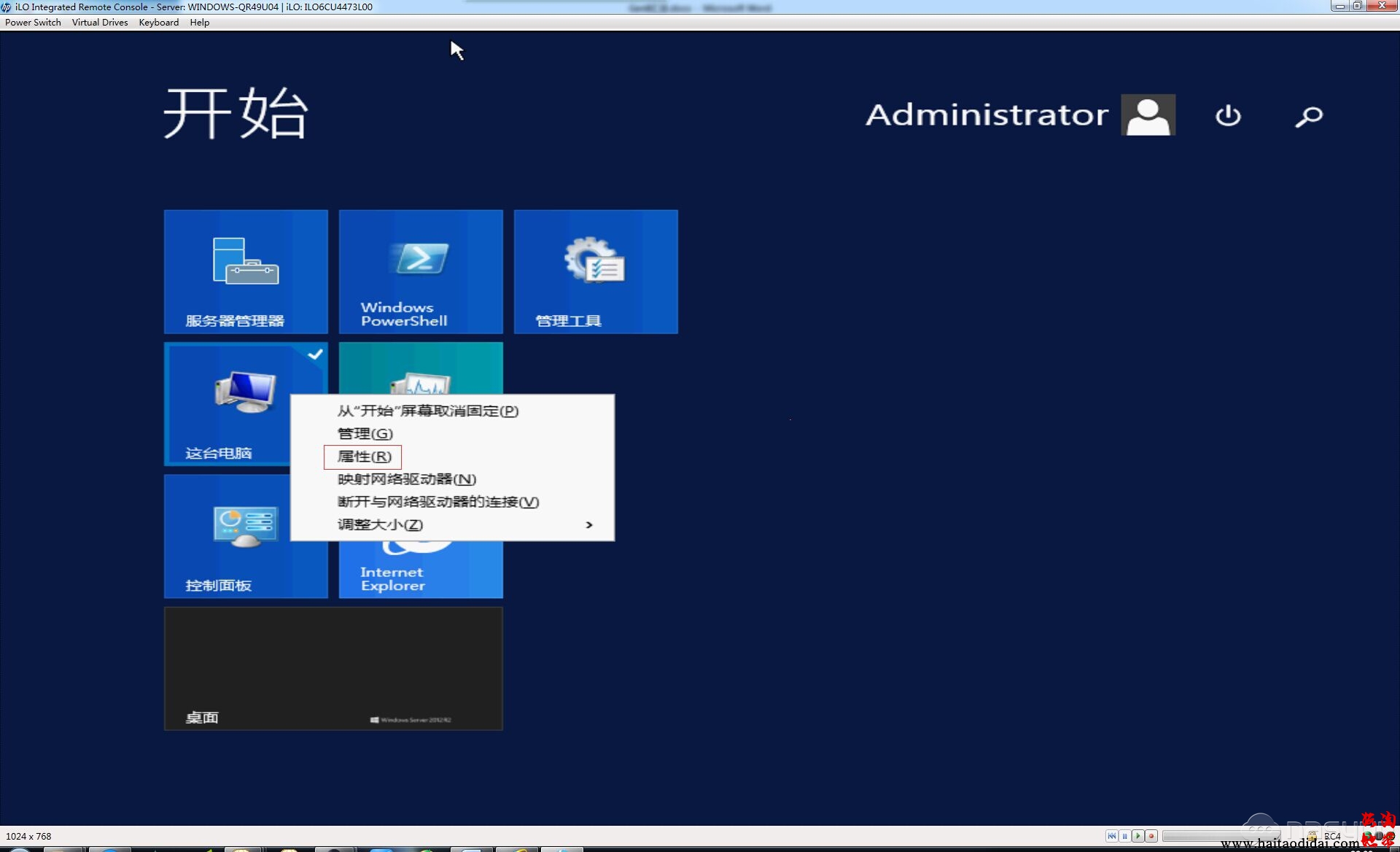
Task: Click the search magnifier icon
Action: coord(1309,115)
